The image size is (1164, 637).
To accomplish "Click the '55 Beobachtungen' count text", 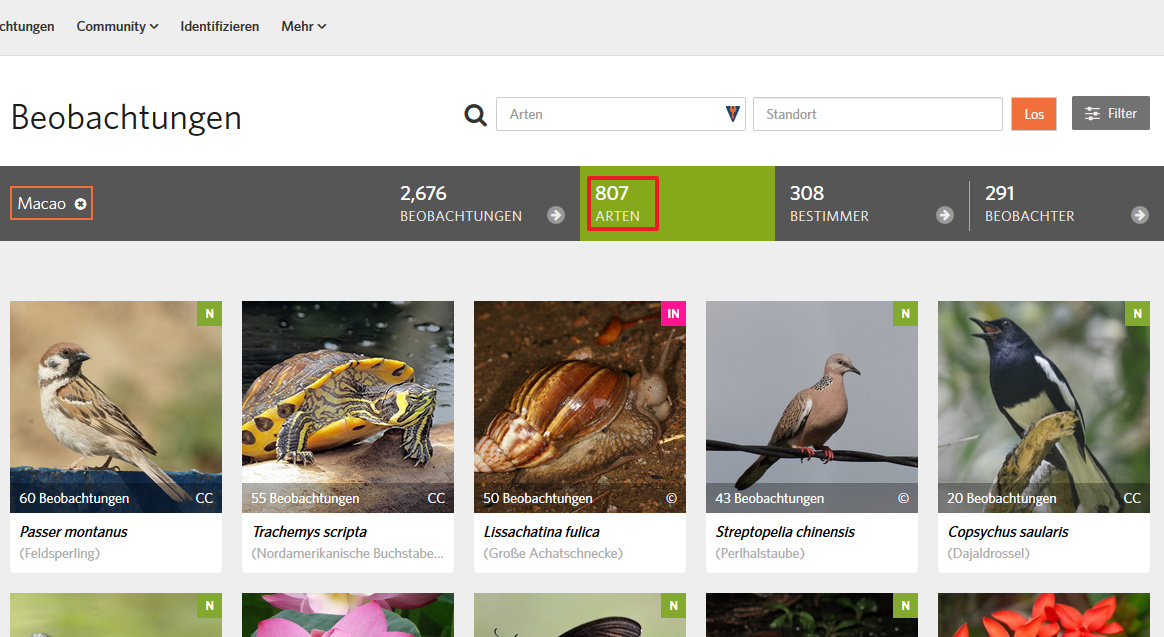I will (305, 498).
